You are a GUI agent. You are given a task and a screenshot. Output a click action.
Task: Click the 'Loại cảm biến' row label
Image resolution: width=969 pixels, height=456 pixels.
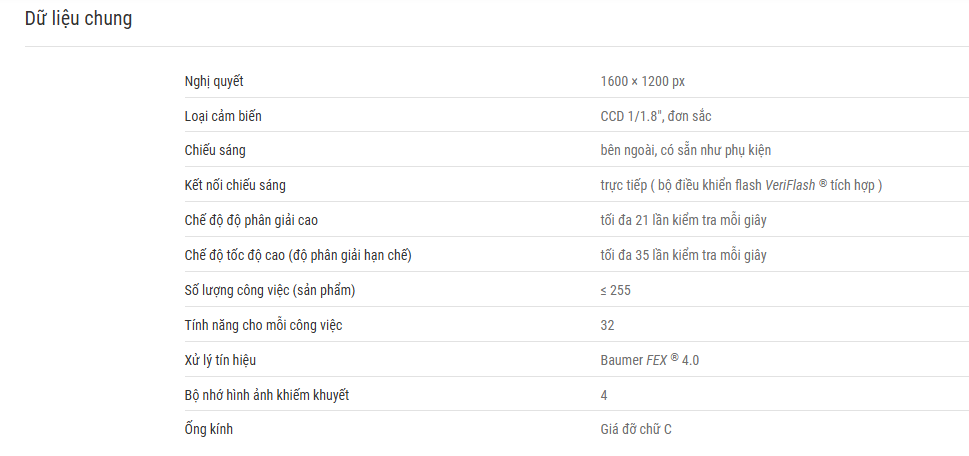click(x=223, y=116)
